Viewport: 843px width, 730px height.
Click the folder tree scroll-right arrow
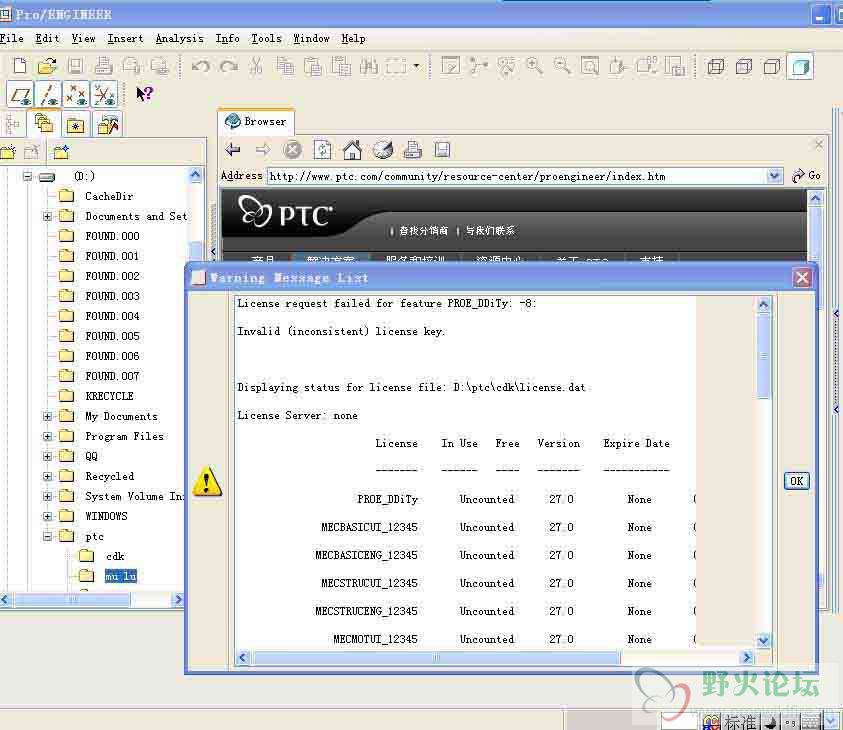[x=178, y=599]
